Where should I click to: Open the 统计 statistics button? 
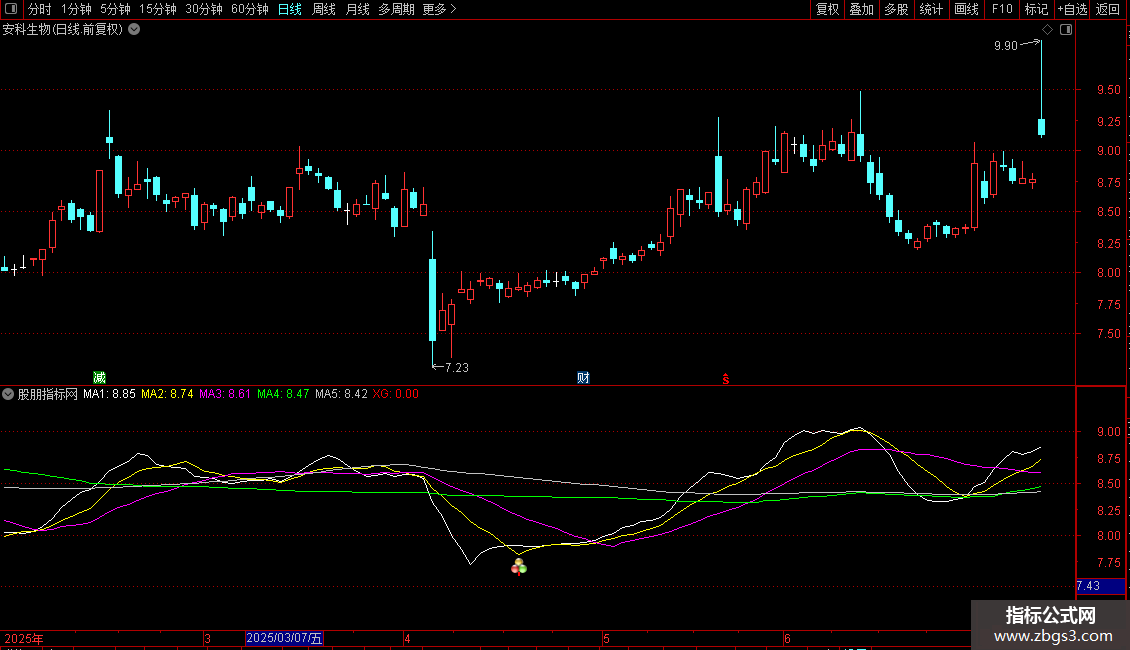point(931,9)
